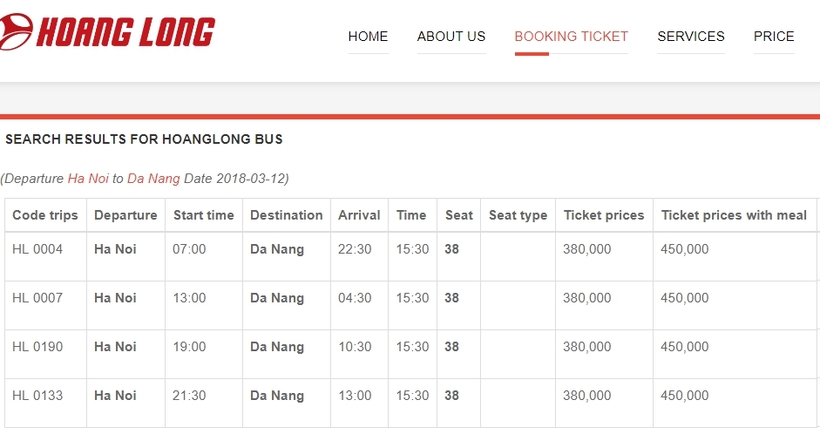Click the Seat type column header
Screen dimensions: 820x434
pyautogui.click(x=518, y=215)
